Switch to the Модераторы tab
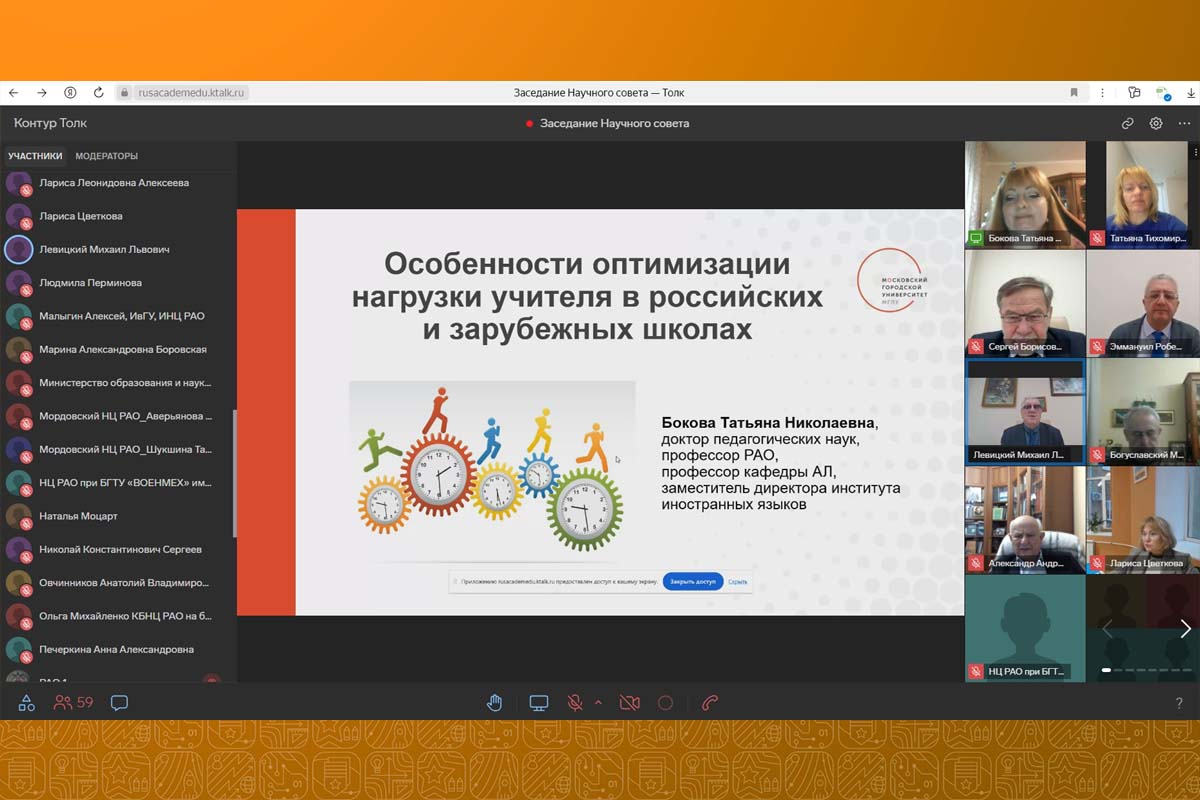 tap(107, 156)
